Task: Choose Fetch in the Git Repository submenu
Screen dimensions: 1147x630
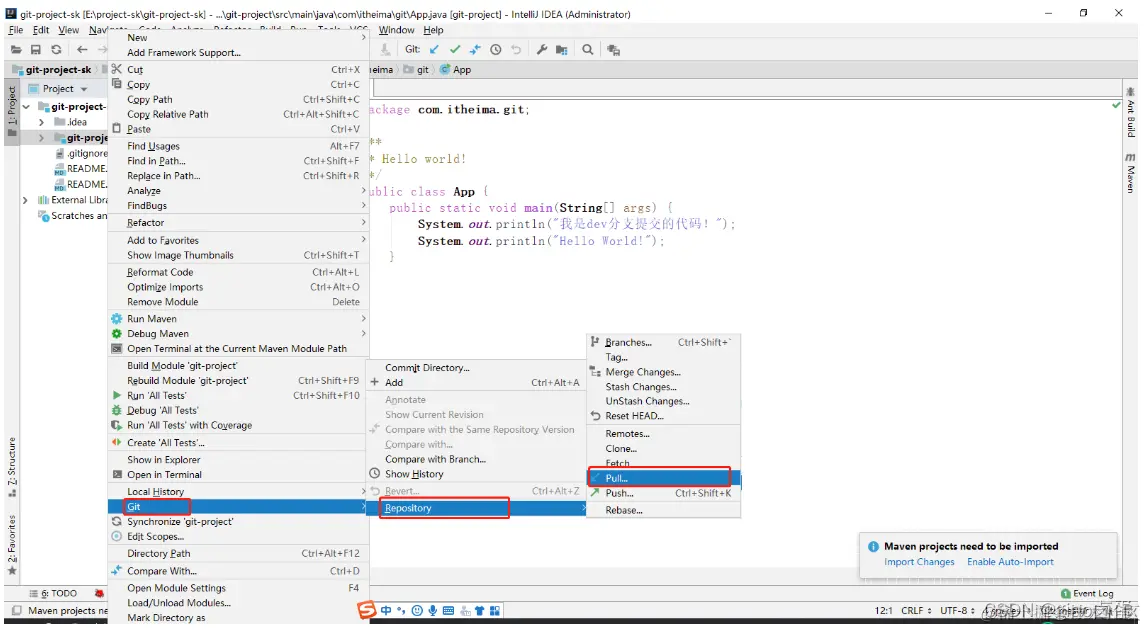Action: (663, 463)
